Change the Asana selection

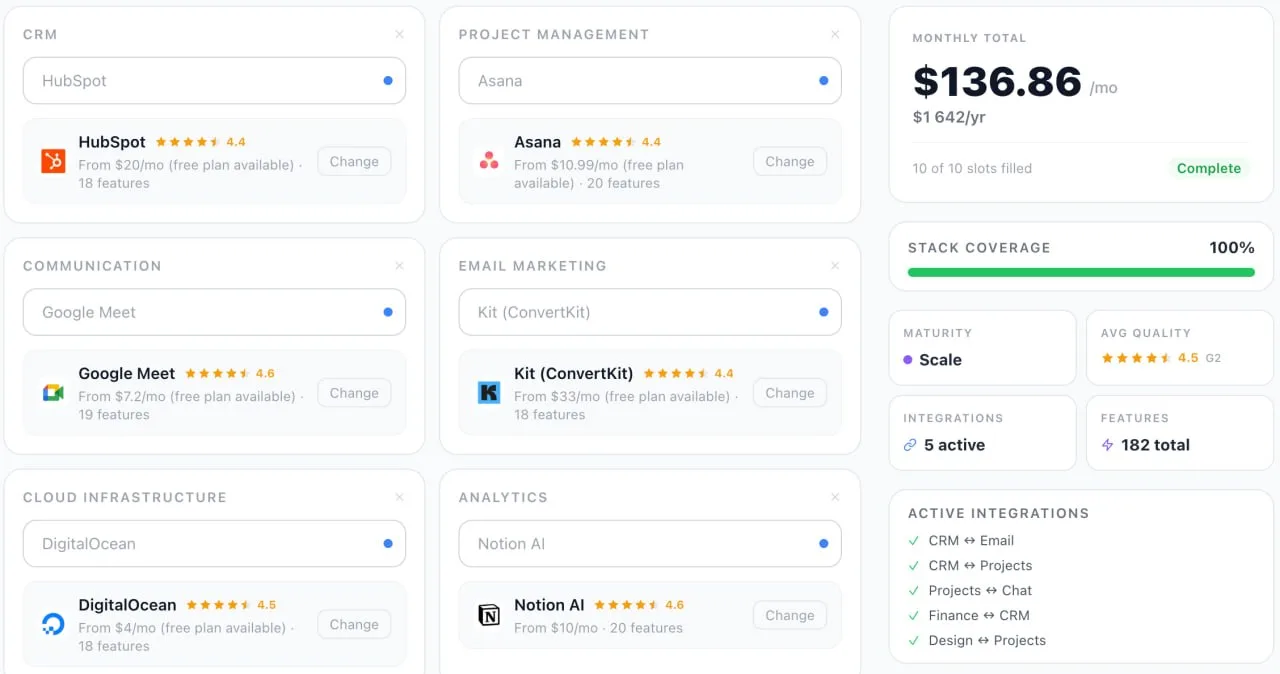(790, 161)
